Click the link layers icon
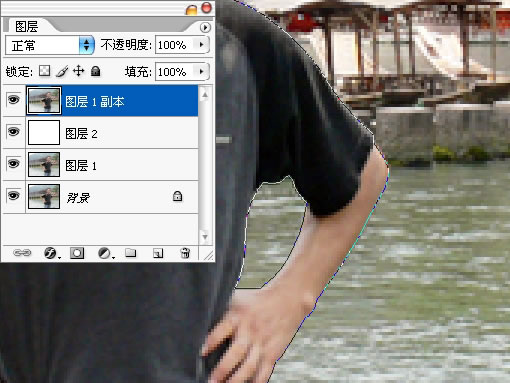The width and height of the screenshot is (510, 383). coord(22,253)
